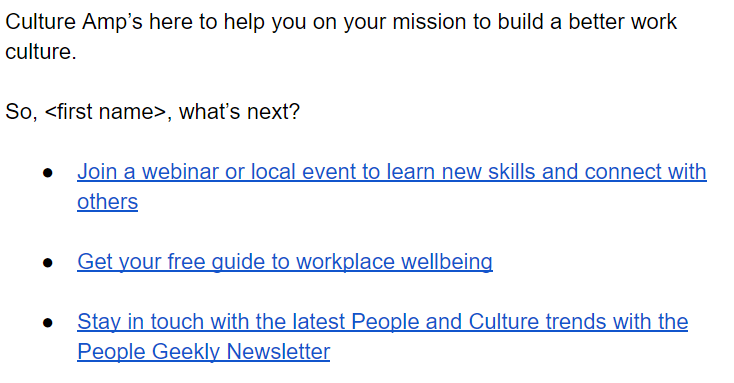Click "connect with" ending the first link line
734x383 pixels.
(646, 172)
